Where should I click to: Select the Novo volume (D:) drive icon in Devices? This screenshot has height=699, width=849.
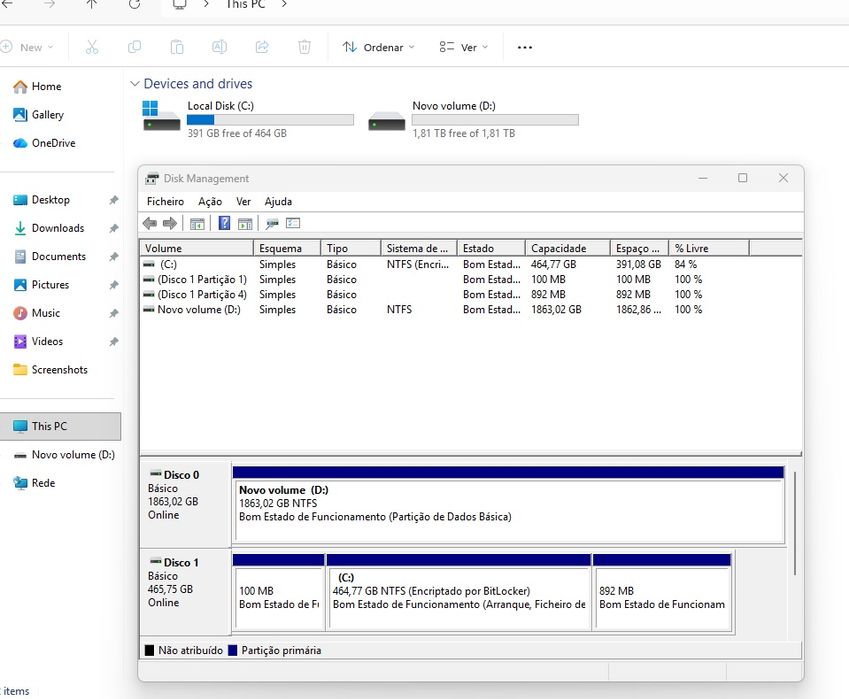point(387,120)
